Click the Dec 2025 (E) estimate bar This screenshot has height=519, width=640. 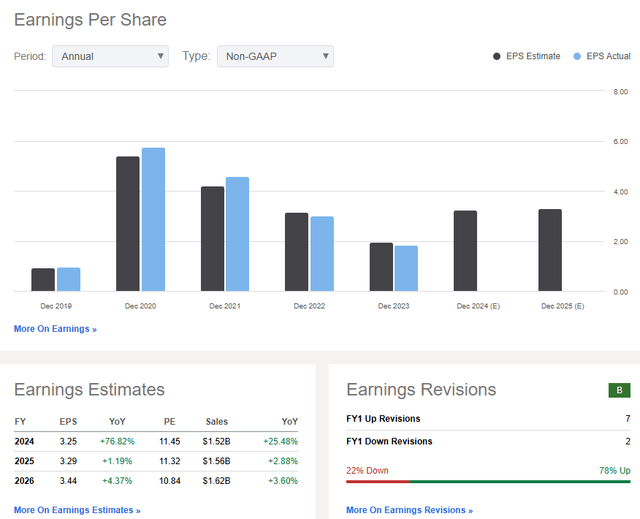point(550,251)
